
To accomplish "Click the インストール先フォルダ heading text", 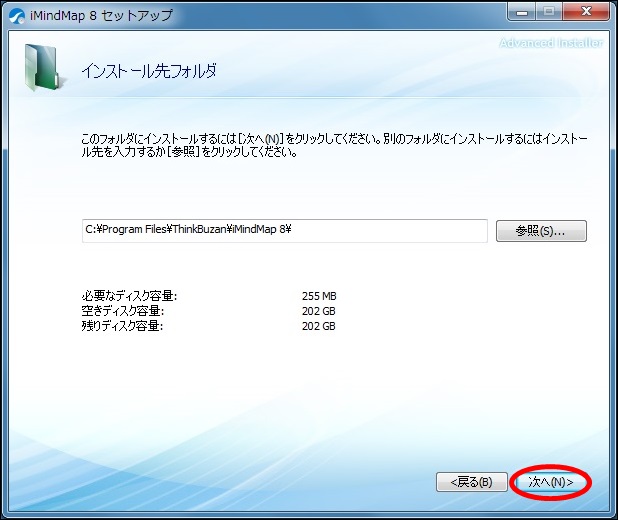I will coord(149,71).
